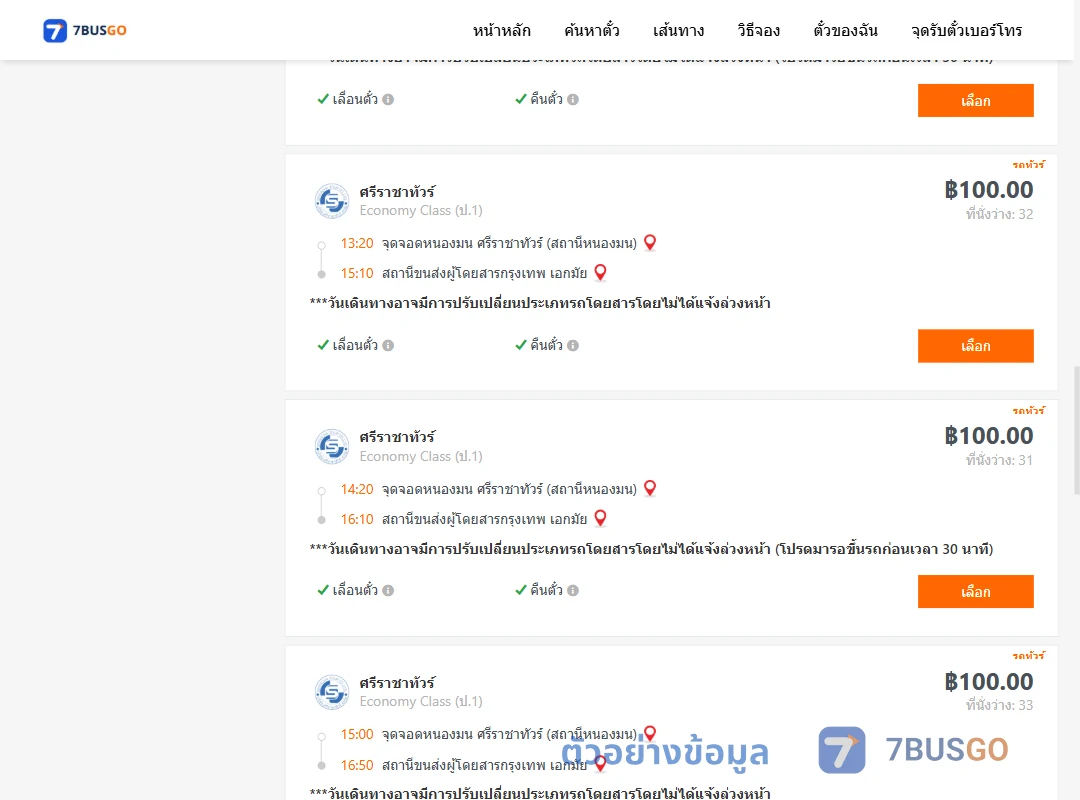Click info icon next to คืนตั๋ว in 14:20 trip
This screenshot has width=1080, height=800.
point(573,591)
